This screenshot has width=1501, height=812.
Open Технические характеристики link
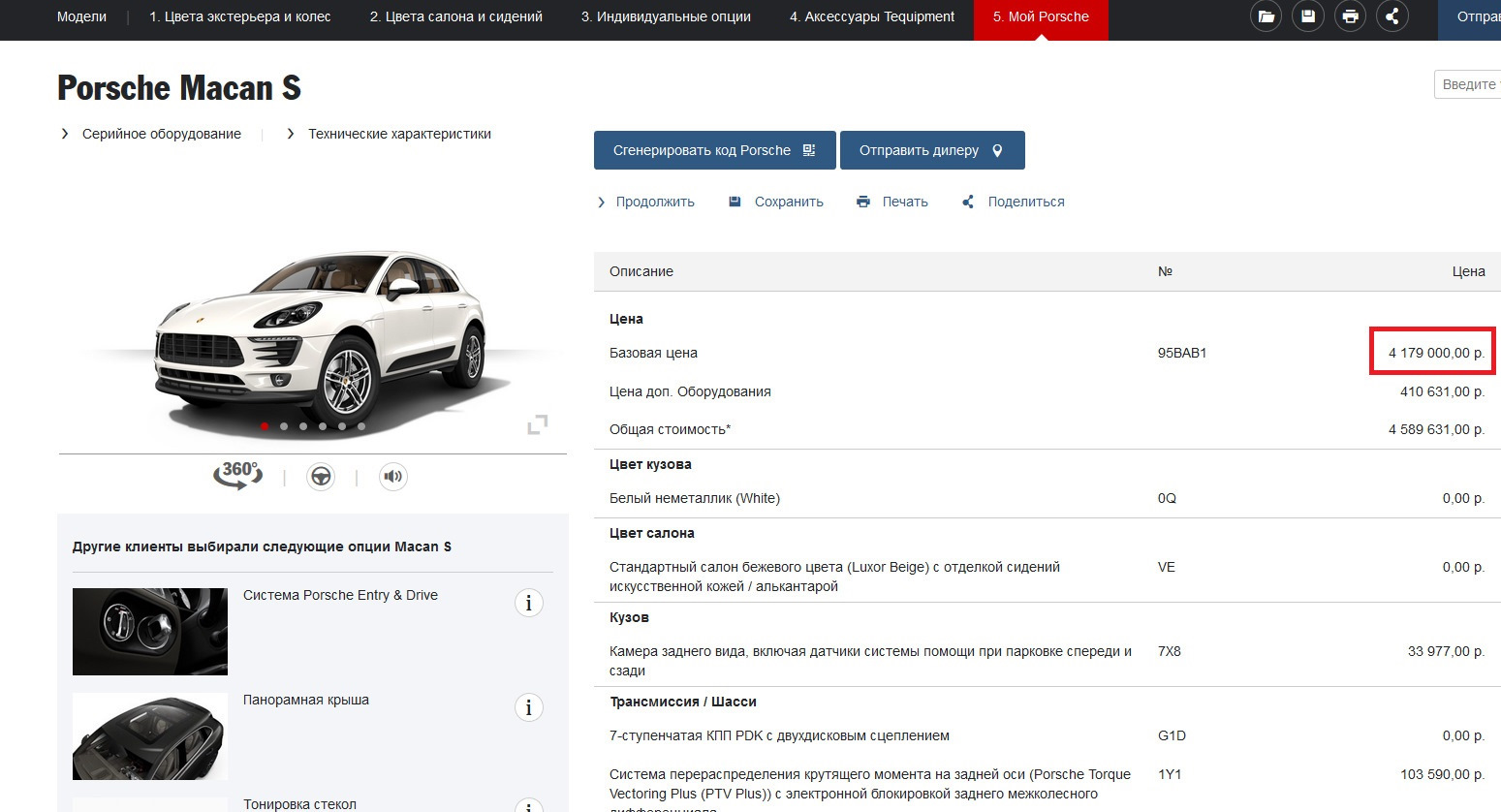399,134
